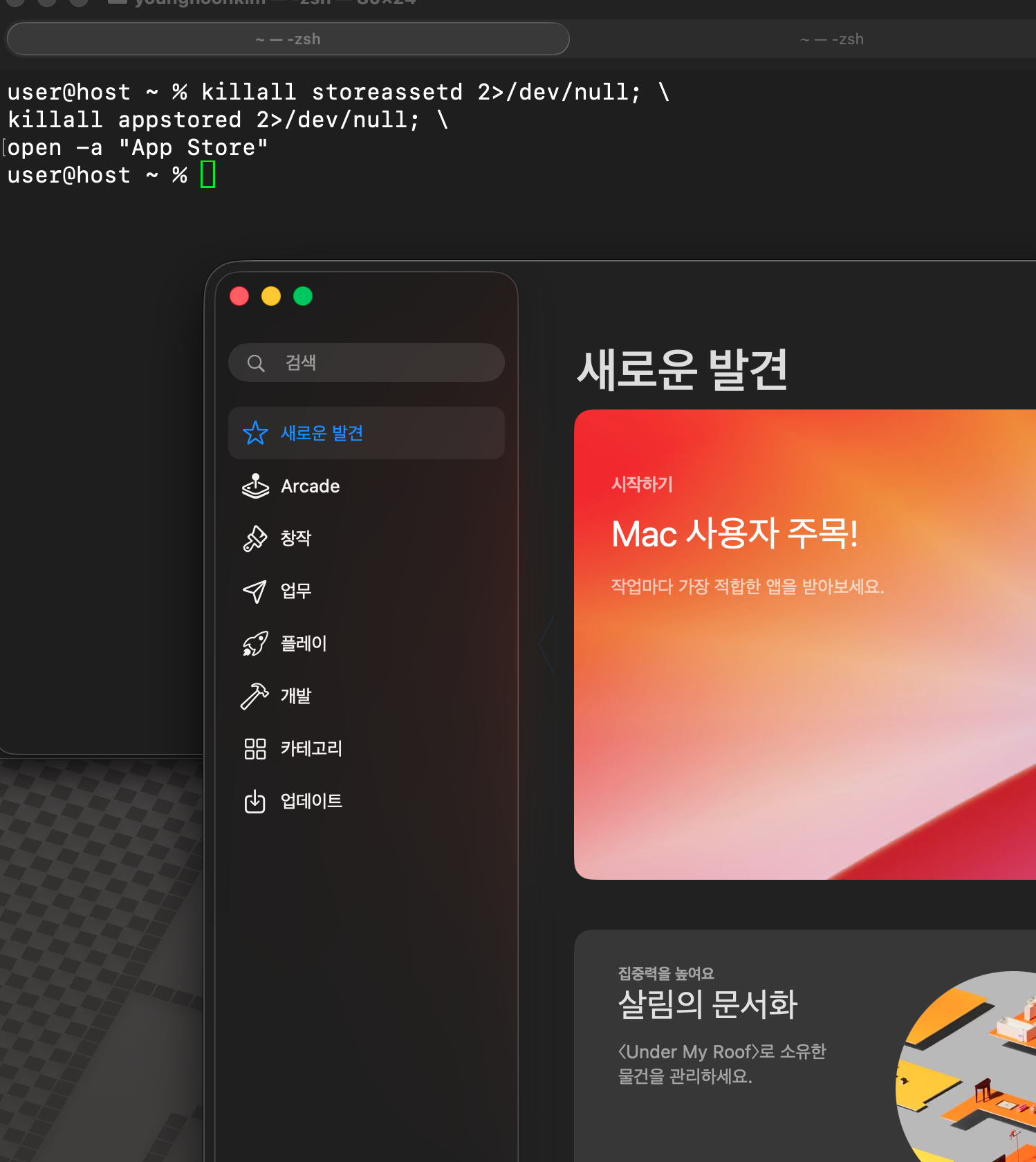Click the download icon for 업데이트
This screenshot has width=1036, height=1162.
pyautogui.click(x=255, y=801)
